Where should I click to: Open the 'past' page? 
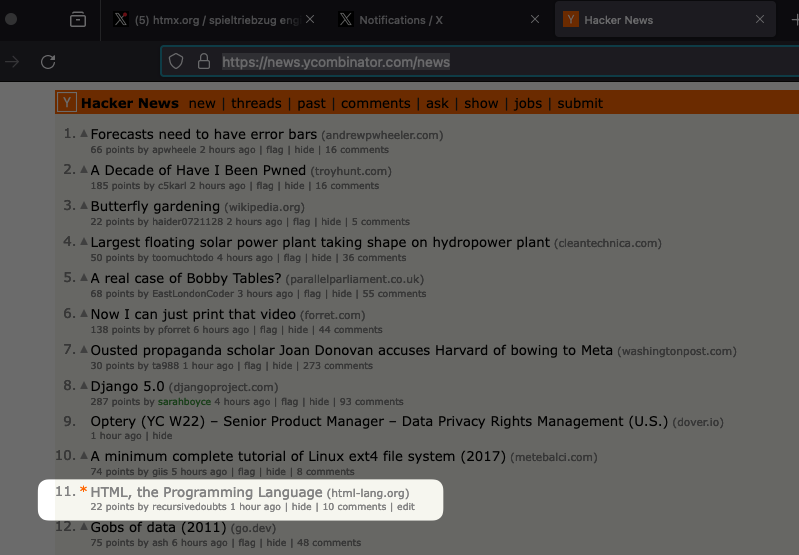pos(311,103)
